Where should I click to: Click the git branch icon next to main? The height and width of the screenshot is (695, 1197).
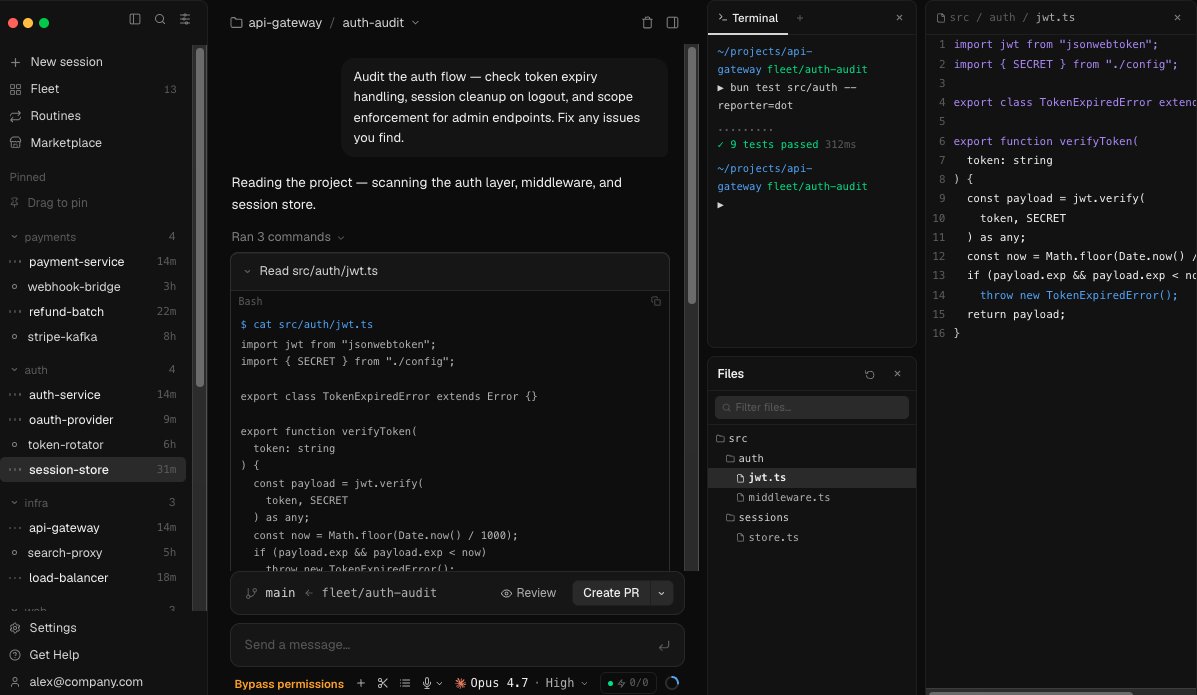pos(251,593)
